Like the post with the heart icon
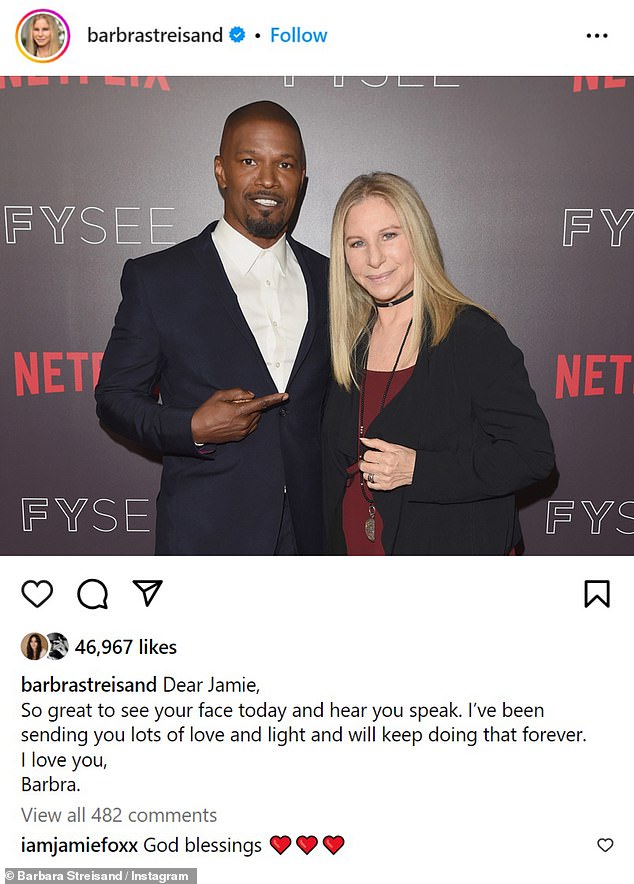The image size is (634, 884). click(x=37, y=594)
